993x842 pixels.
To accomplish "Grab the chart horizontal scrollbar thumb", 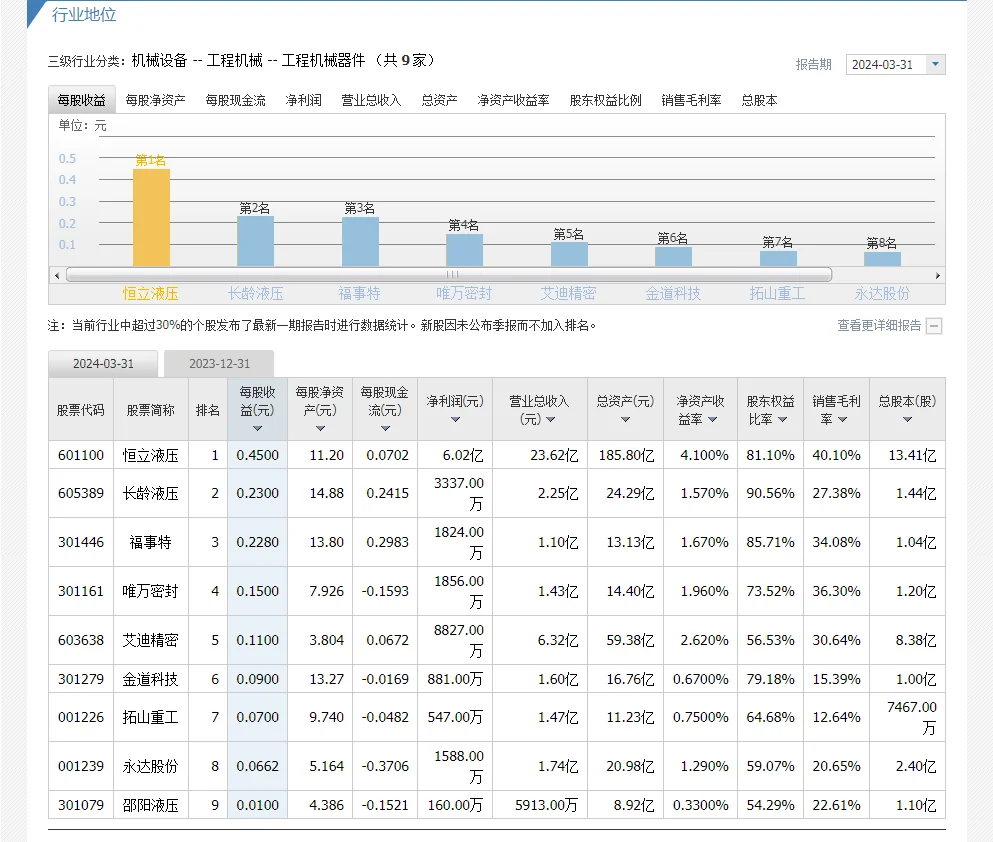I will (449, 275).
